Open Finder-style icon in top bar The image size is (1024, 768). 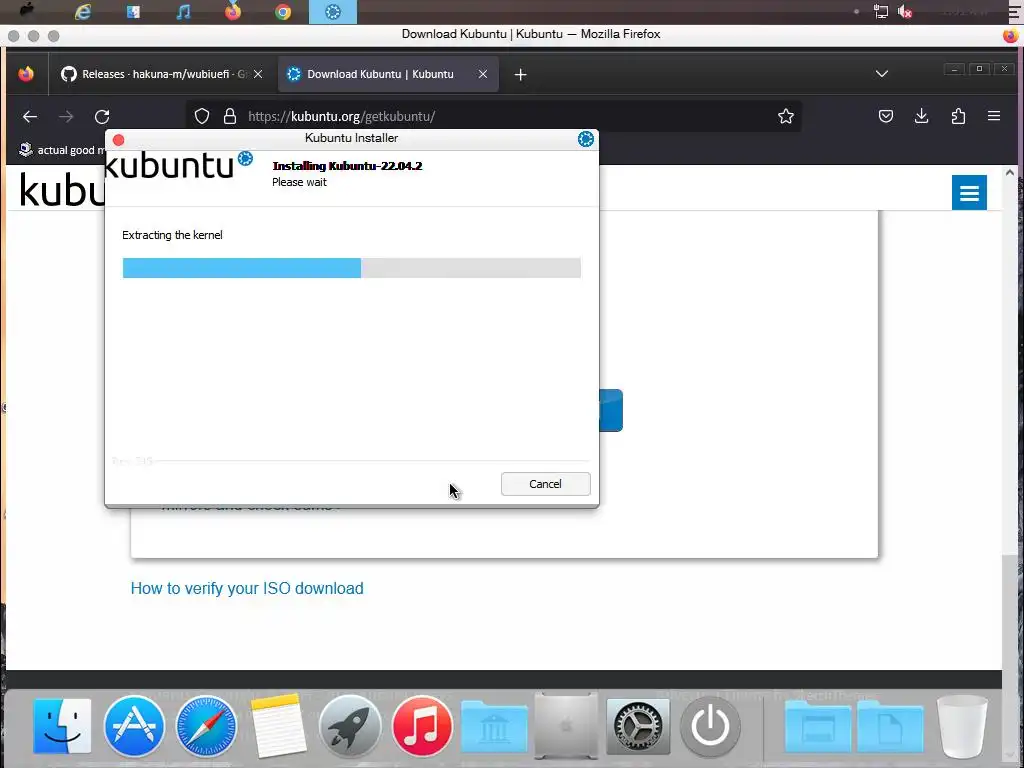coord(133,12)
